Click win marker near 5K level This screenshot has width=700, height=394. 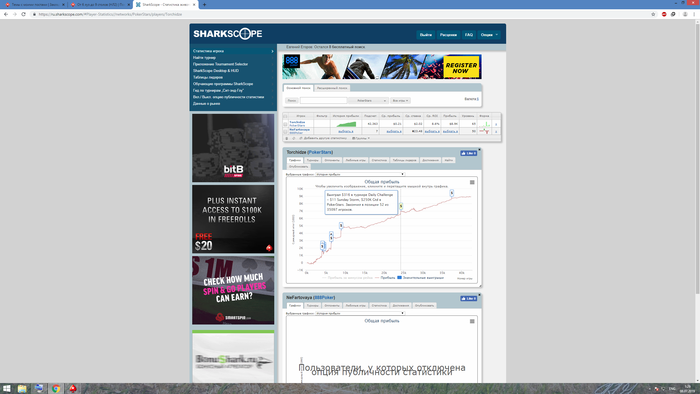pyautogui.click(x=341, y=226)
